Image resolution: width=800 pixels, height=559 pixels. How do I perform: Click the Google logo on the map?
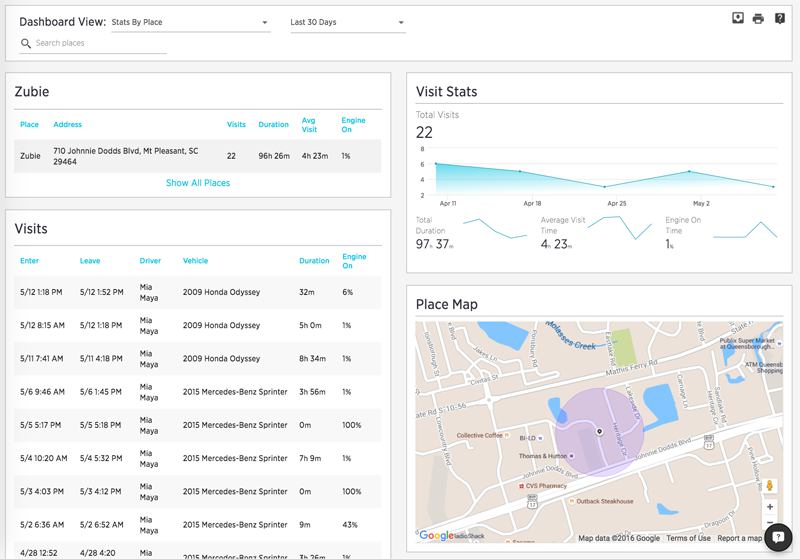(436, 535)
